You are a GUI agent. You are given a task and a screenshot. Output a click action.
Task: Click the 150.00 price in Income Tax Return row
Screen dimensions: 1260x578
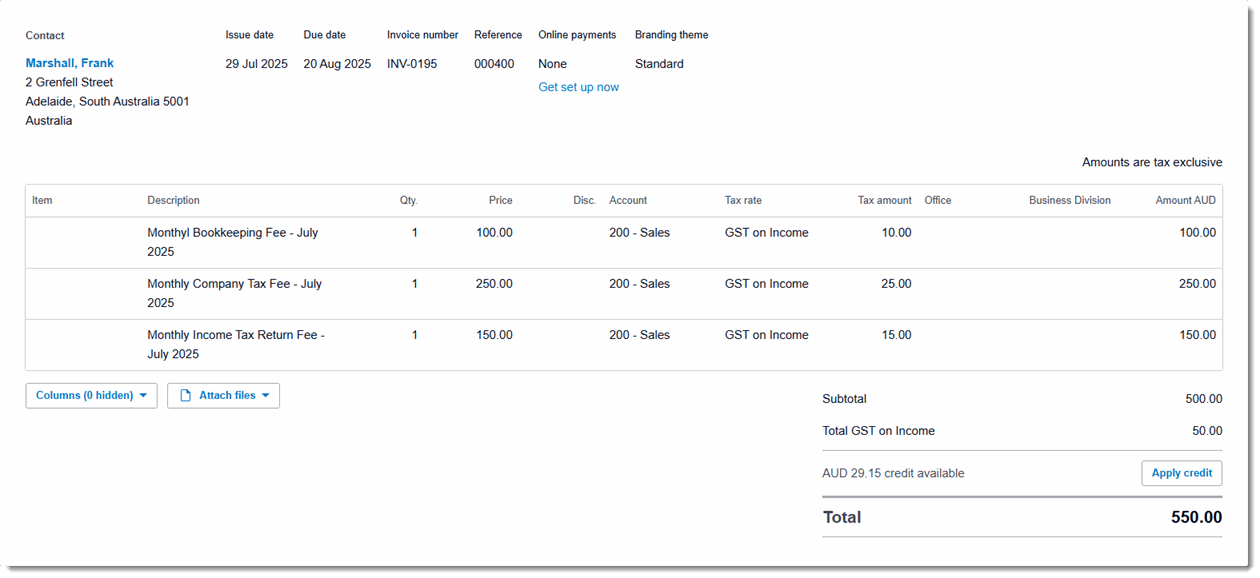click(494, 335)
